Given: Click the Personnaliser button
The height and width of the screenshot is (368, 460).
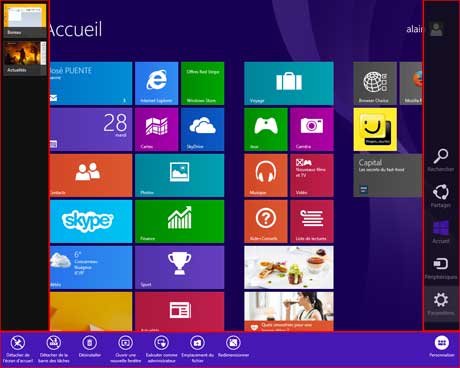Looking at the screenshot, I should (x=442, y=347).
